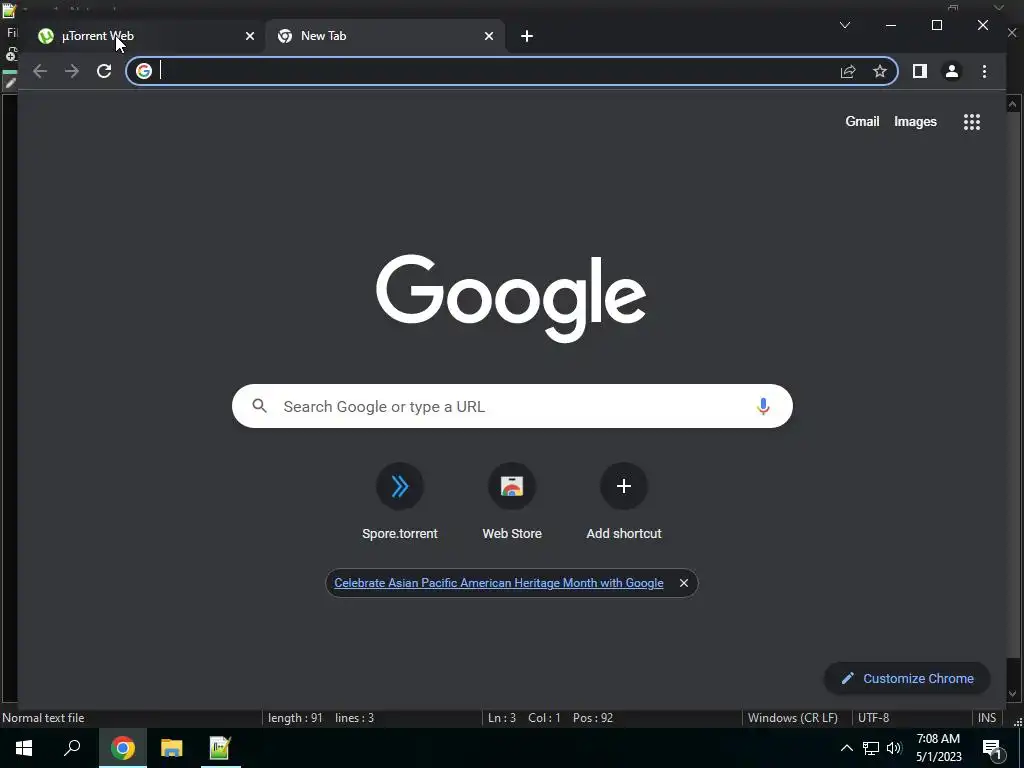1024x768 pixels.
Task: Click Customize Chrome button
Action: 908,679
